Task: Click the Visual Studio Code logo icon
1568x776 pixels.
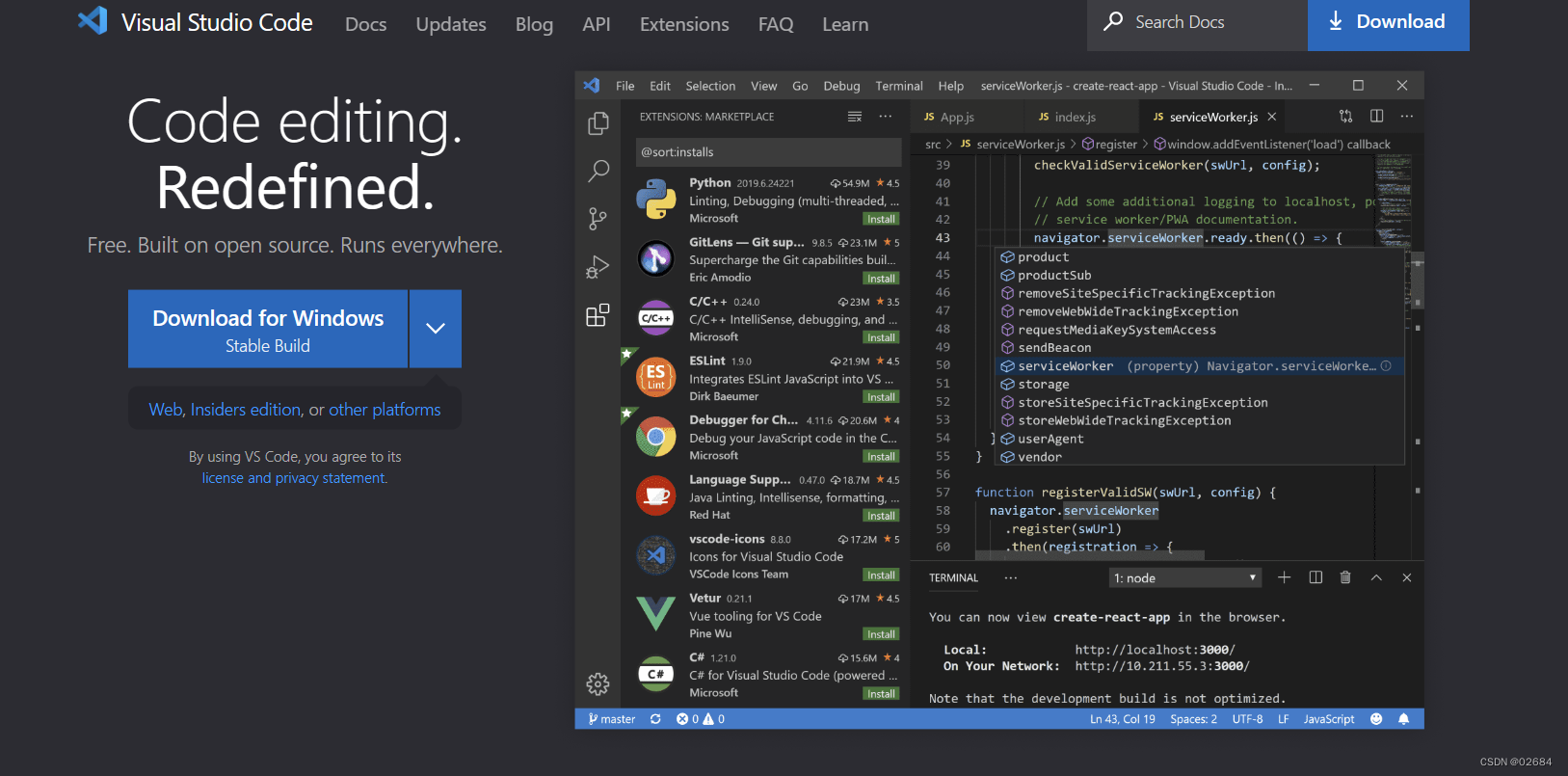Action: [x=93, y=21]
